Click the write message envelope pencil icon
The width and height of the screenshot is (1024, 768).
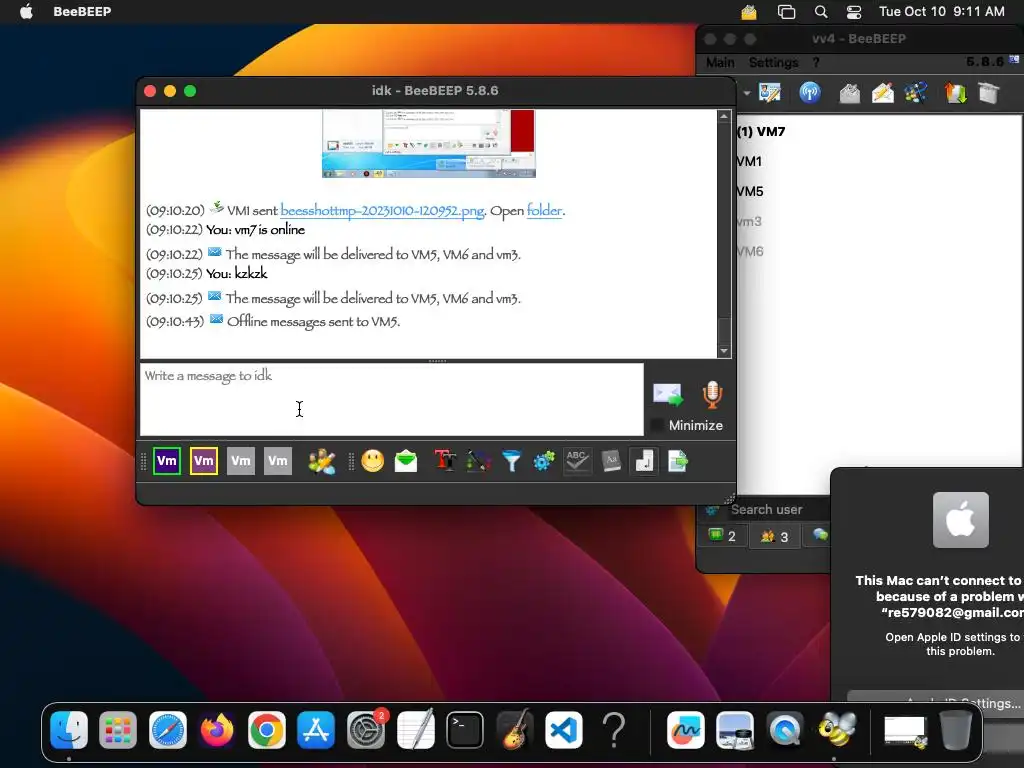click(883, 93)
